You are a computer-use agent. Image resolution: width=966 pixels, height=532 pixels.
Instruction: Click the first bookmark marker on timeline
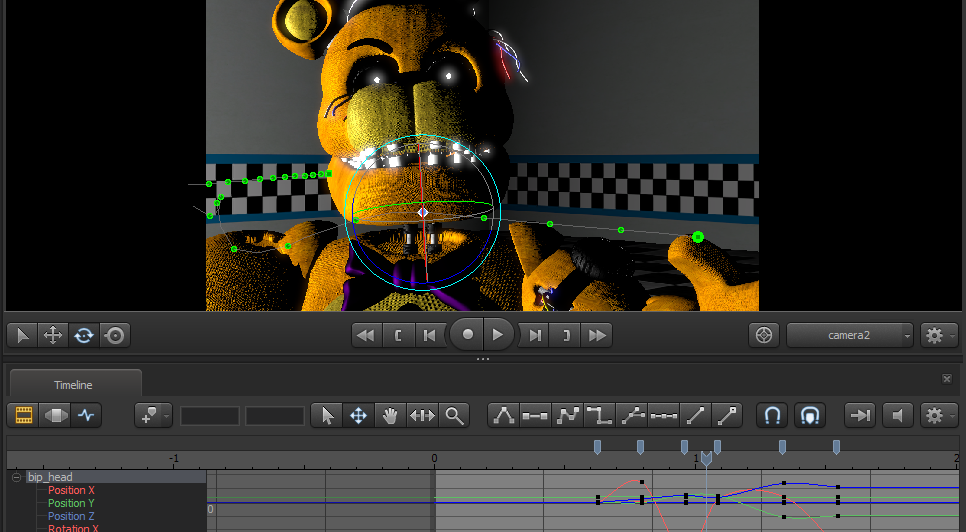tap(597, 447)
